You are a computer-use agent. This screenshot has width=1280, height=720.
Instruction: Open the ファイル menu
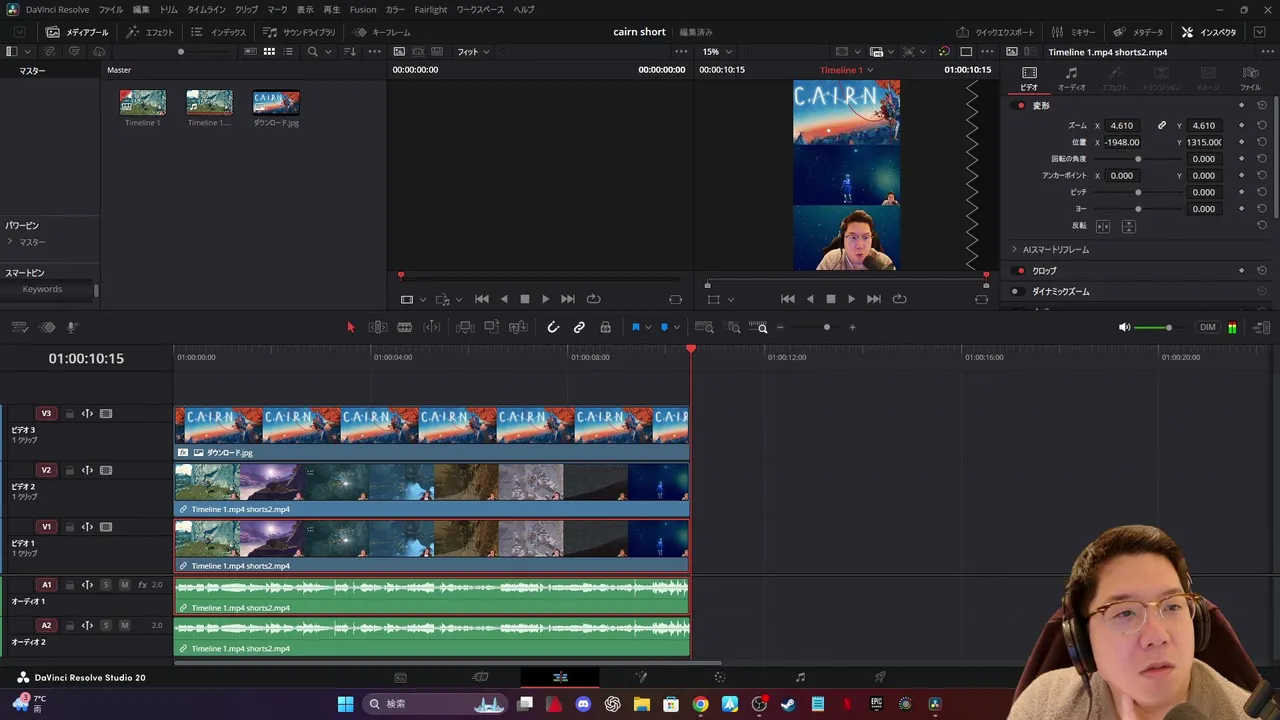[x=110, y=9]
